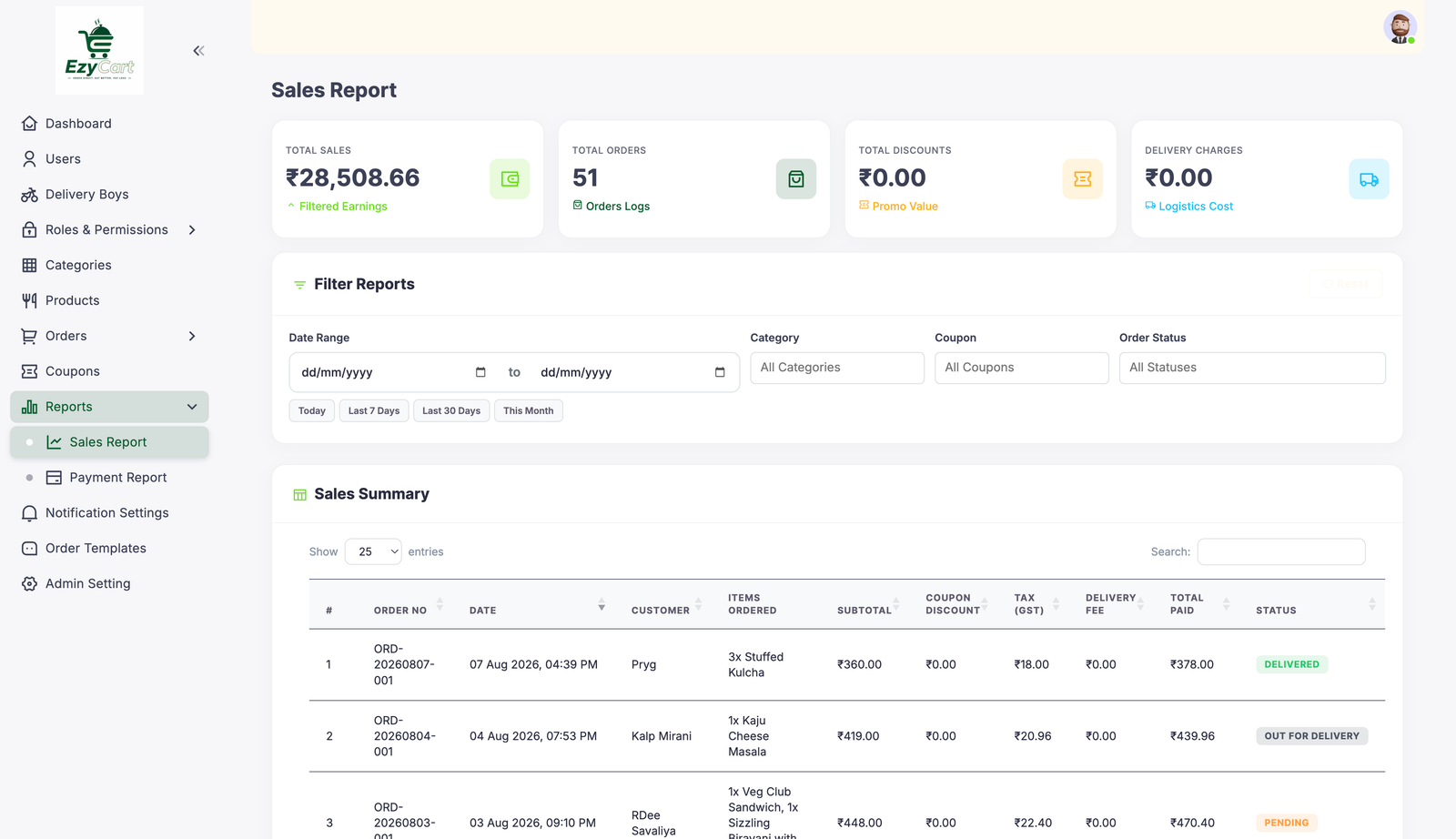This screenshot has width=1456, height=839.
Task: Collapse the Reports menu section
Action: pos(109,407)
